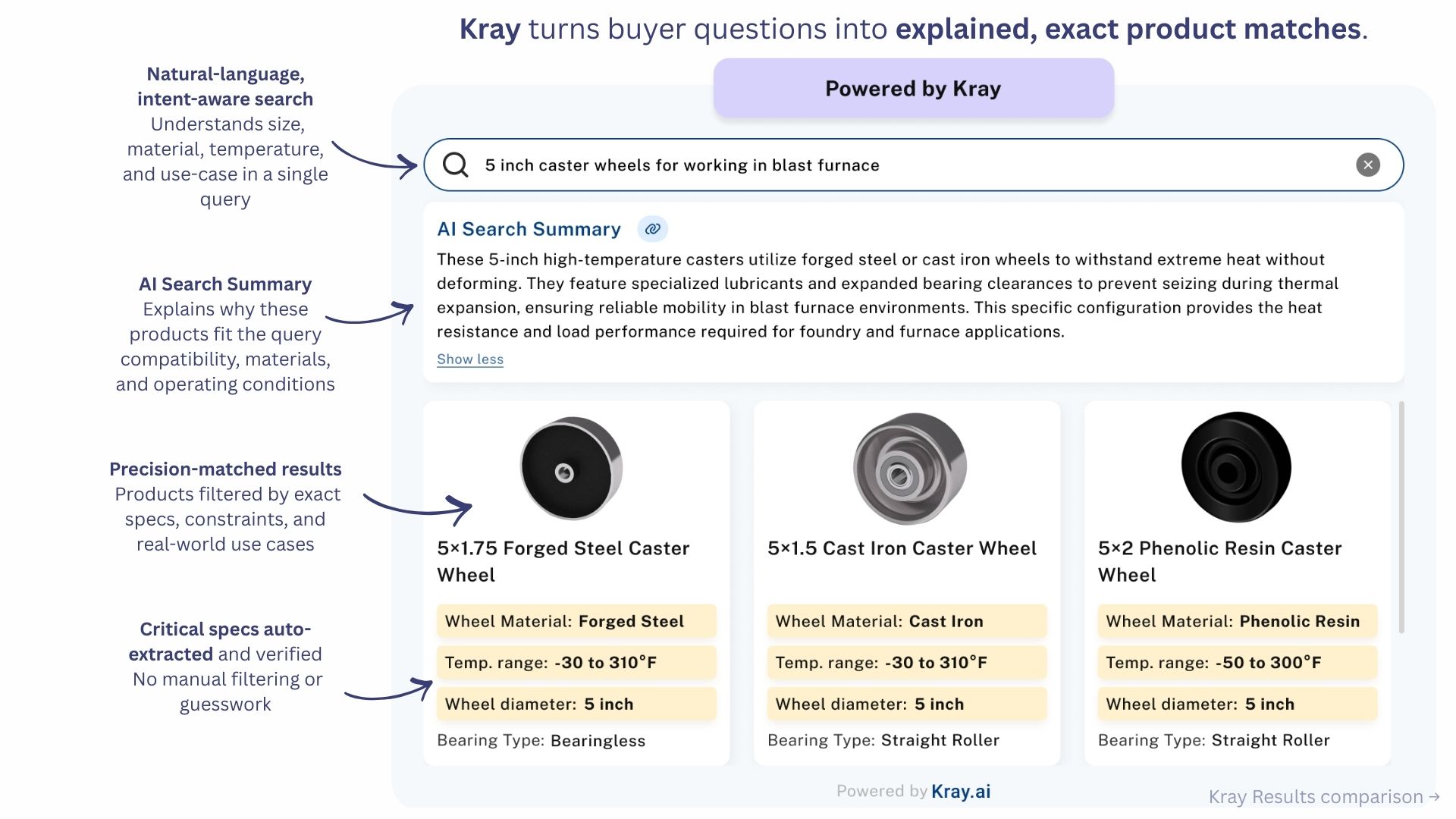The height and width of the screenshot is (819, 1456).
Task: Open the Cast Iron Caster Wheel product image
Action: click(x=906, y=467)
